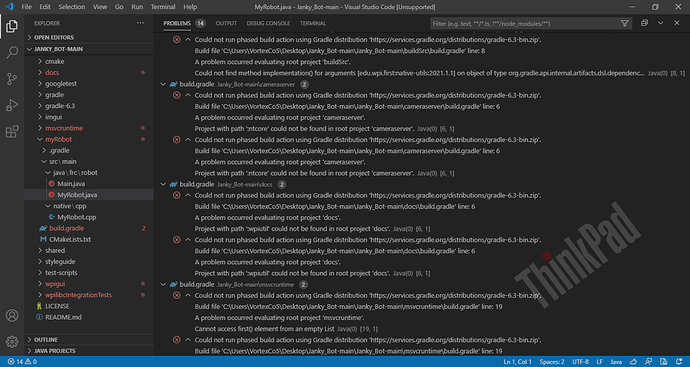Open the Explorer view in activity bar
Screen dimensions: 690x367
[12, 26]
